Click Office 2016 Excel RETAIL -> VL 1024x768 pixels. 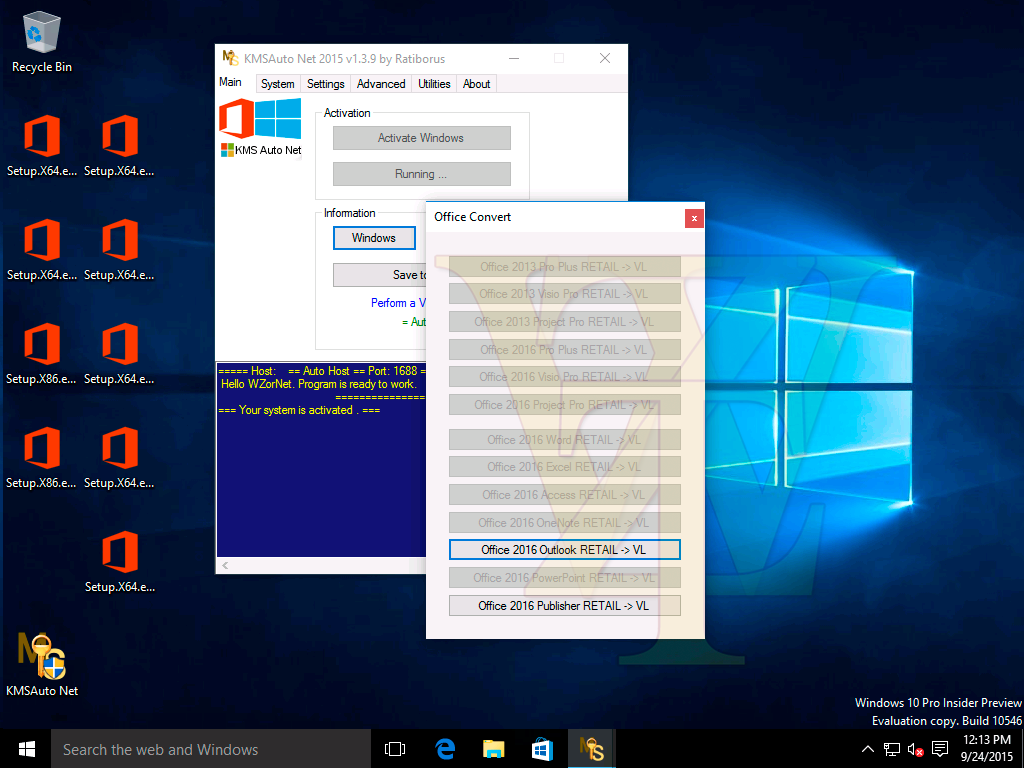tap(564, 466)
